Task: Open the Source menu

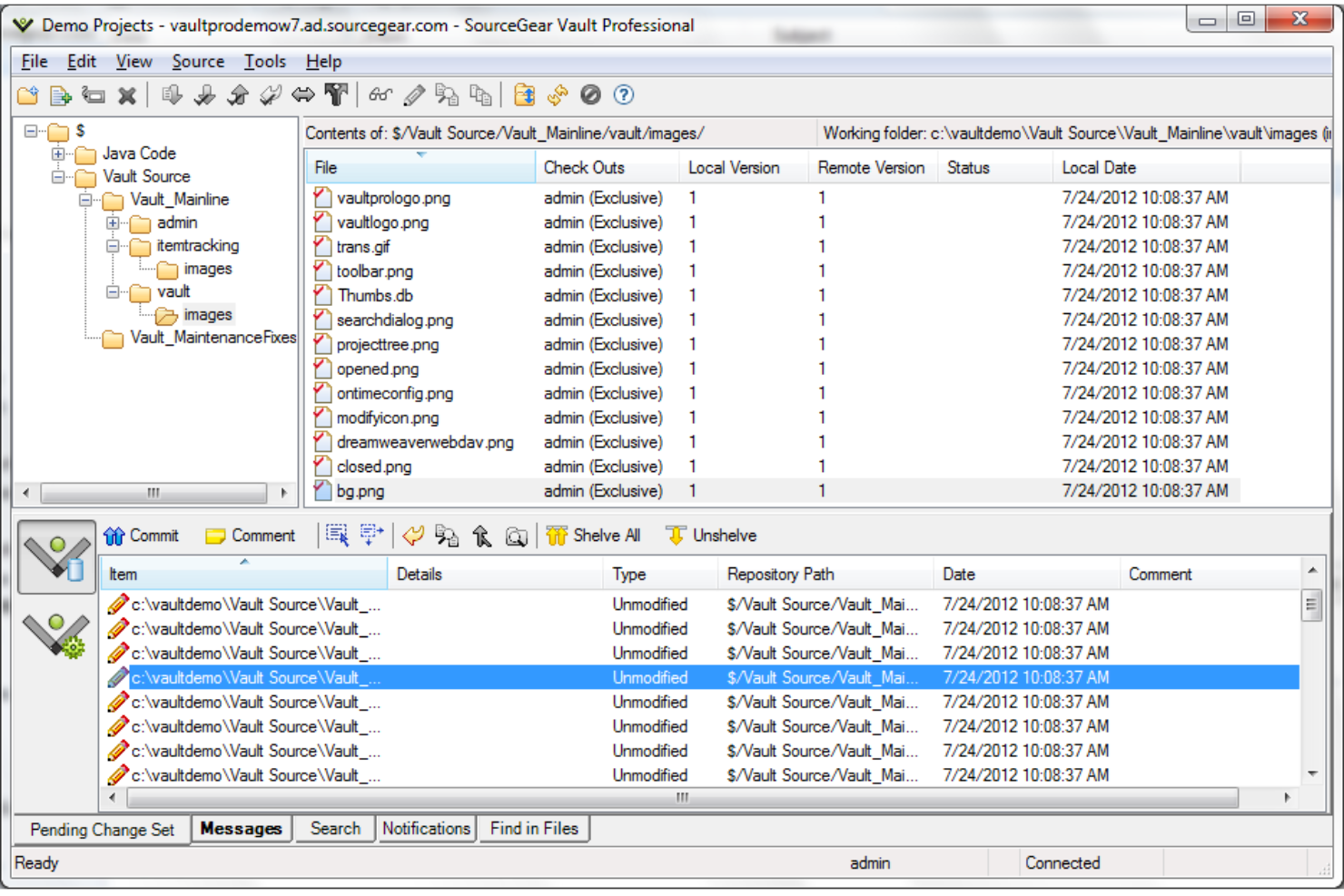Action: [x=198, y=61]
